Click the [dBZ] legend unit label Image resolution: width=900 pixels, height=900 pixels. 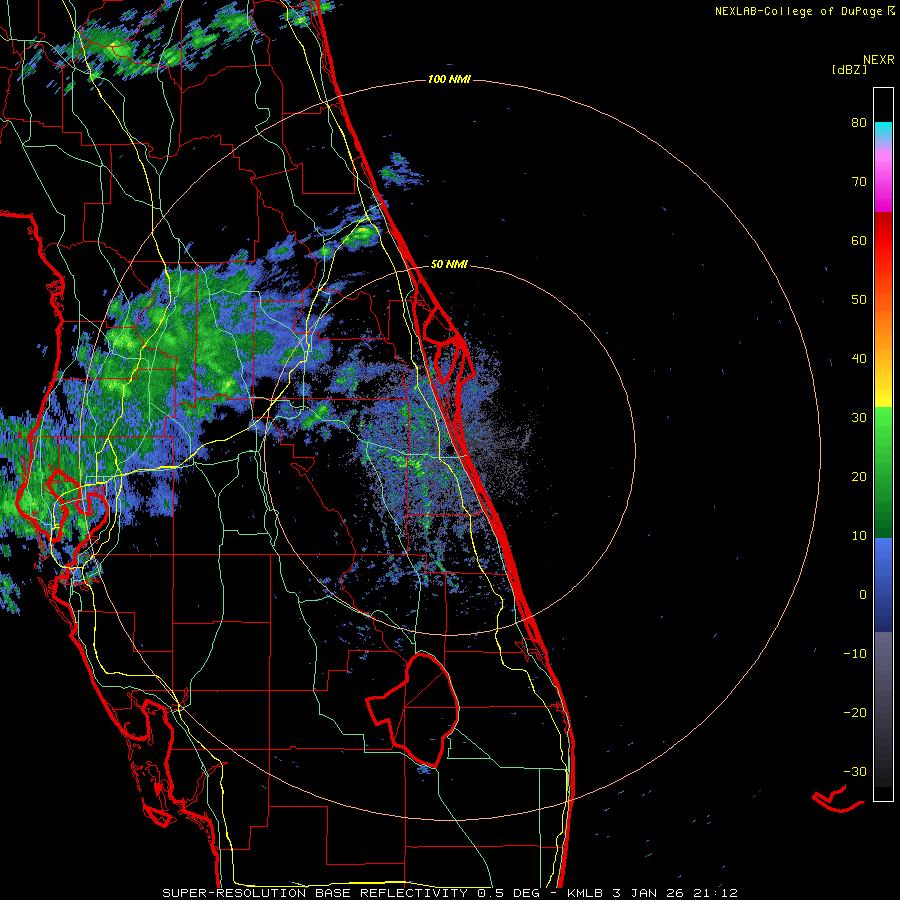[x=849, y=69]
